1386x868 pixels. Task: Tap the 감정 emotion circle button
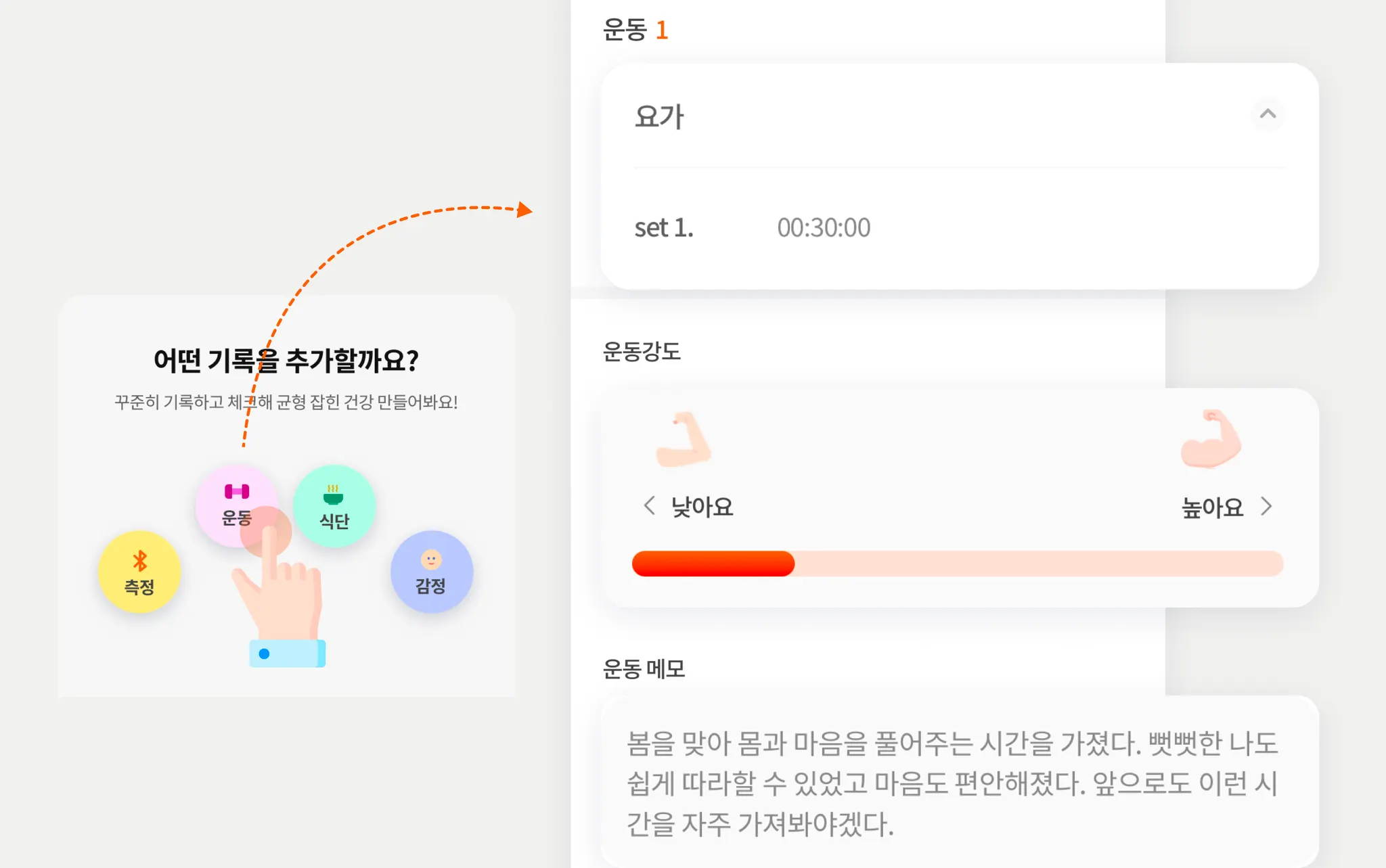point(431,572)
